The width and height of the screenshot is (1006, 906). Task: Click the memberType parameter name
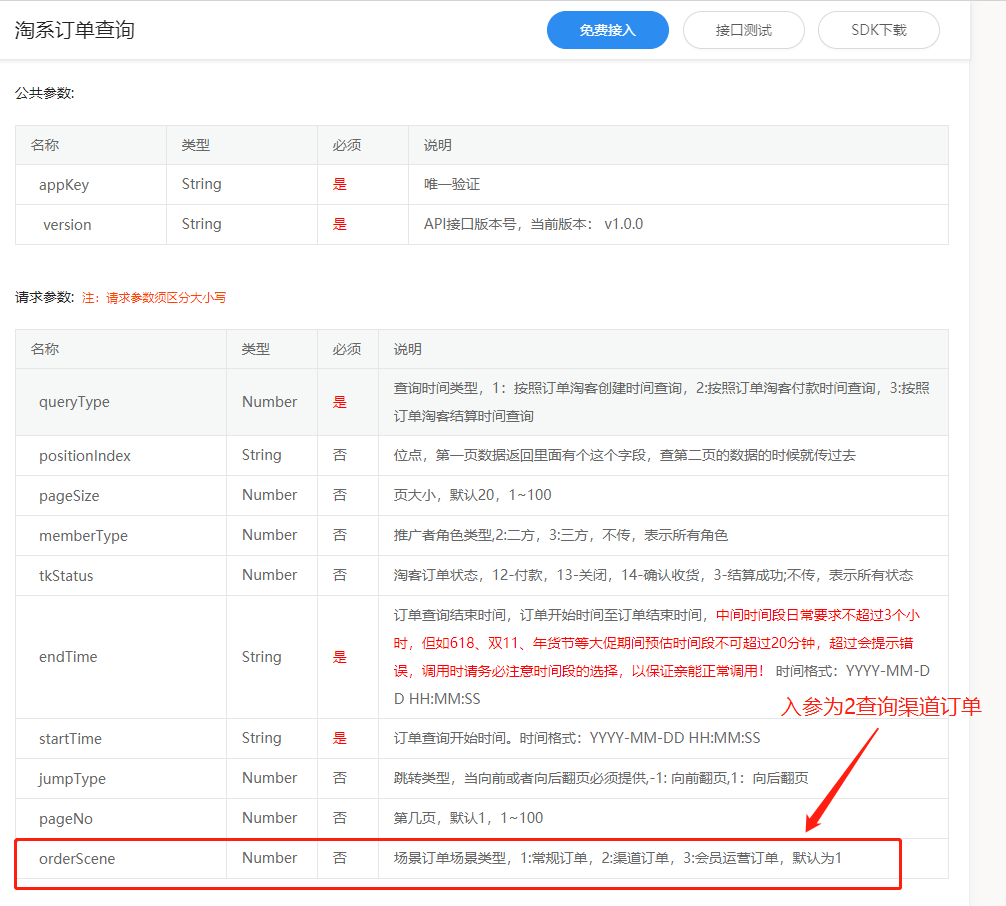83,536
